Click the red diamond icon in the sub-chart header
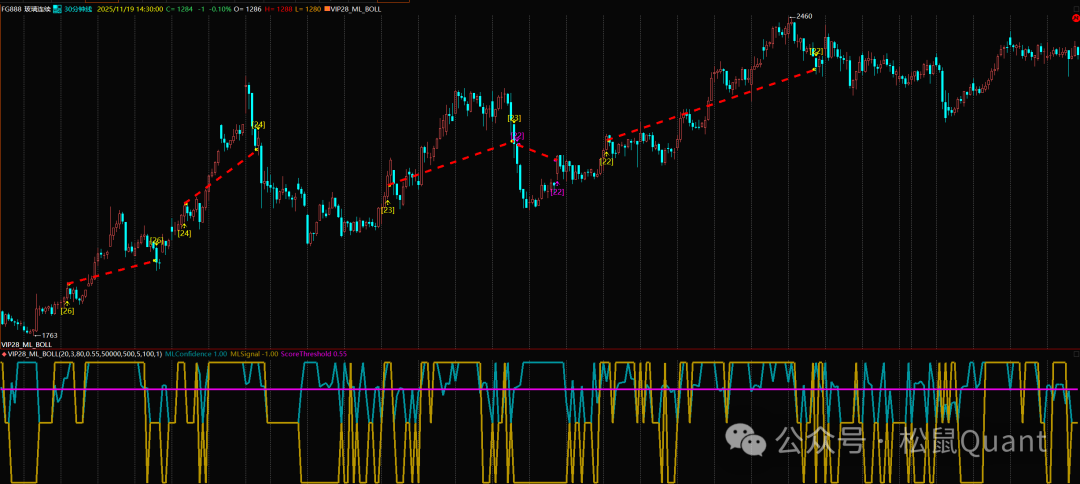The width and height of the screenshot is (1080, 484). coord(4,354)
